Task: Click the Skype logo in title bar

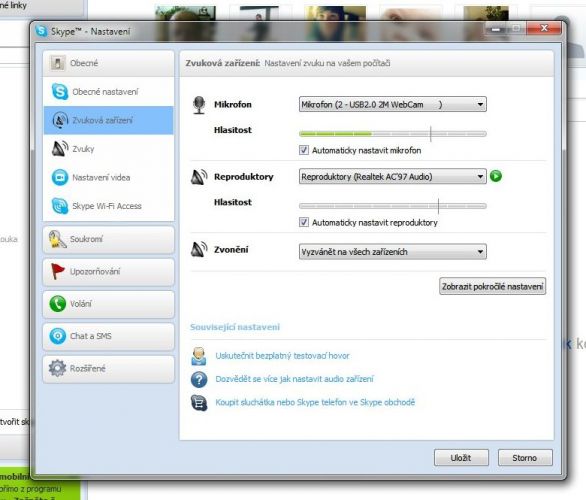Action: [41, 31]
